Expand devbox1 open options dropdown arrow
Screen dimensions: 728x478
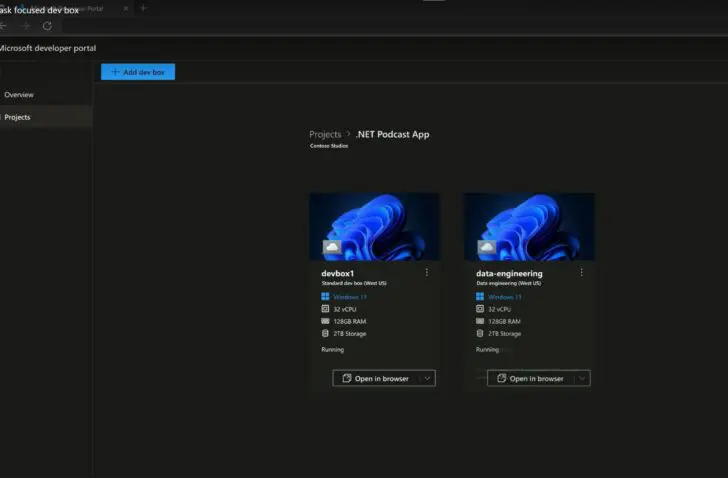(x=427, y=378)
